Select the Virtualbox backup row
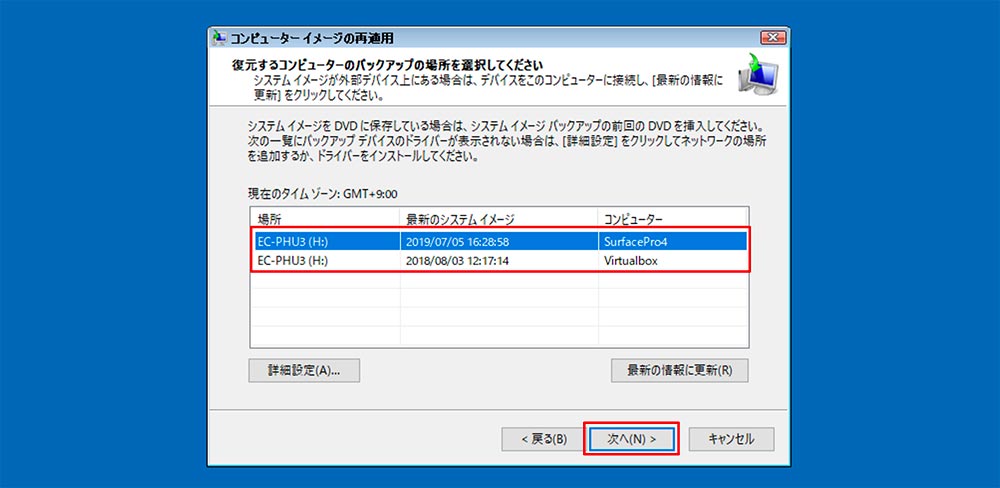Image resolution: width=1000 pixels, height=488 pixels. tap(499, 260)
